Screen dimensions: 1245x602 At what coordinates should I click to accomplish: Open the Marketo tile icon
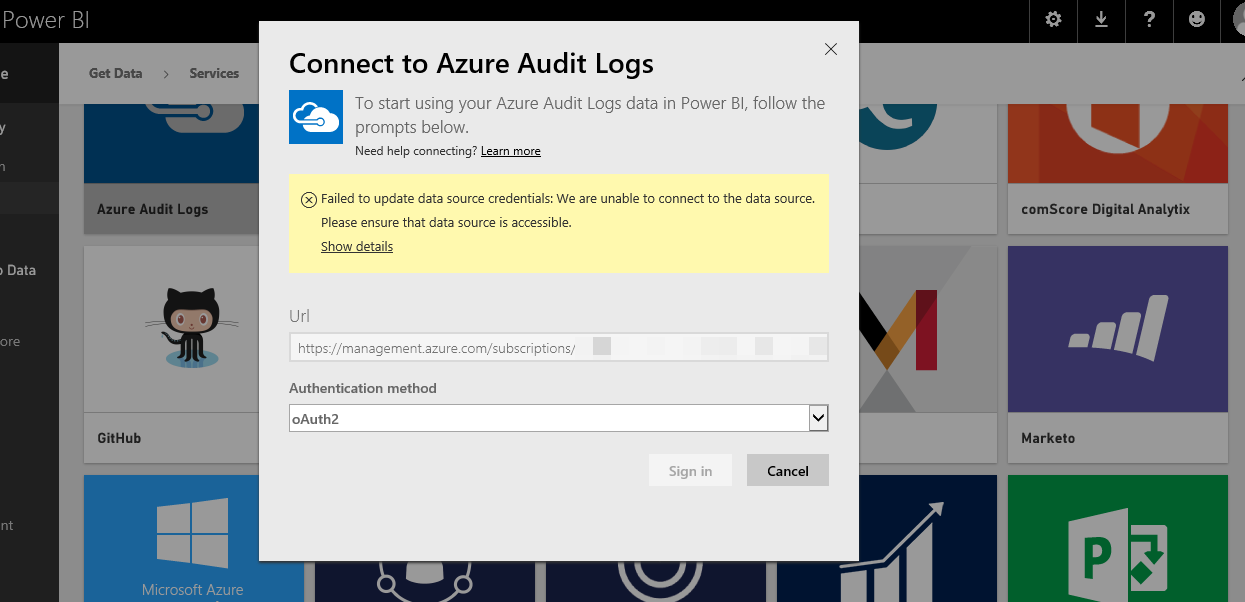click(x=1117, y=329)
